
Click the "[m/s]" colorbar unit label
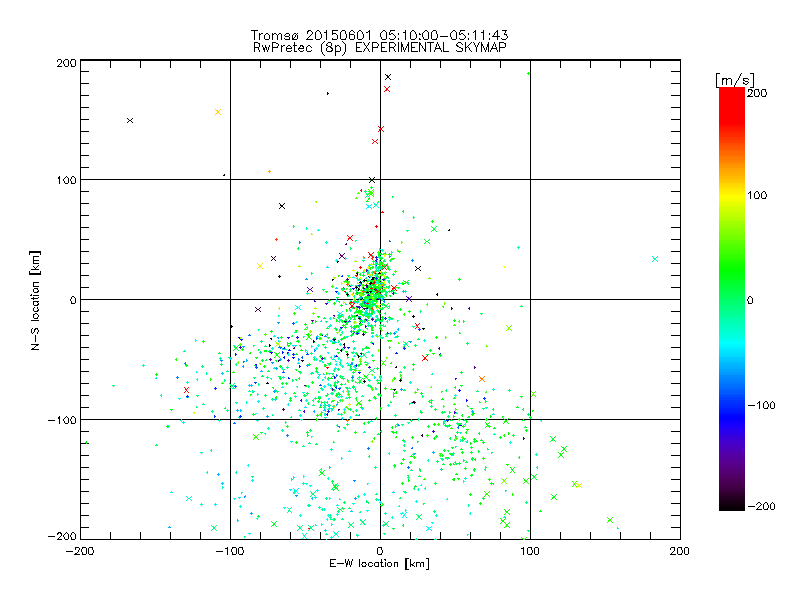pos(735,80)
